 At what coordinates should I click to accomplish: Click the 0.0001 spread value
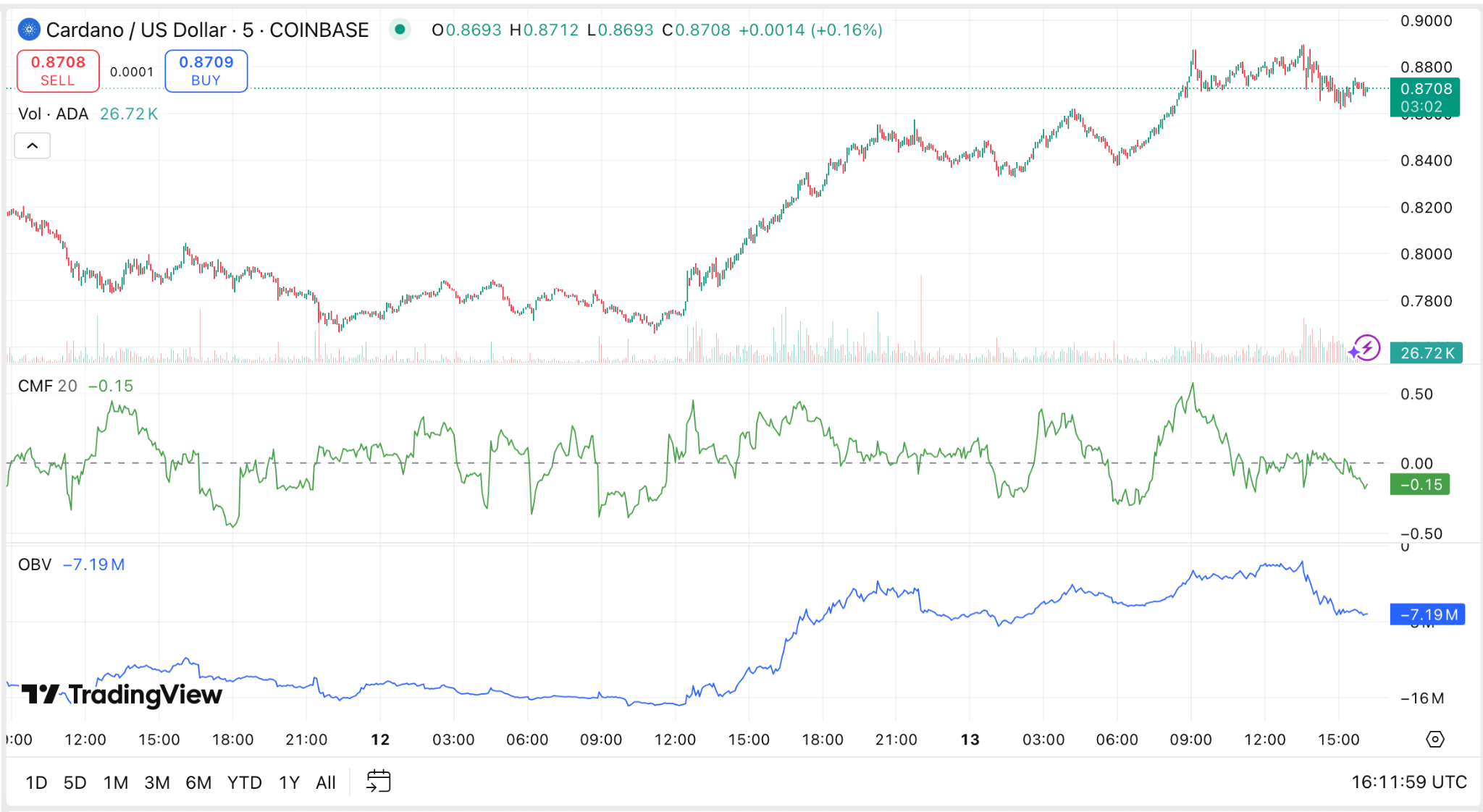click(132, 72)
